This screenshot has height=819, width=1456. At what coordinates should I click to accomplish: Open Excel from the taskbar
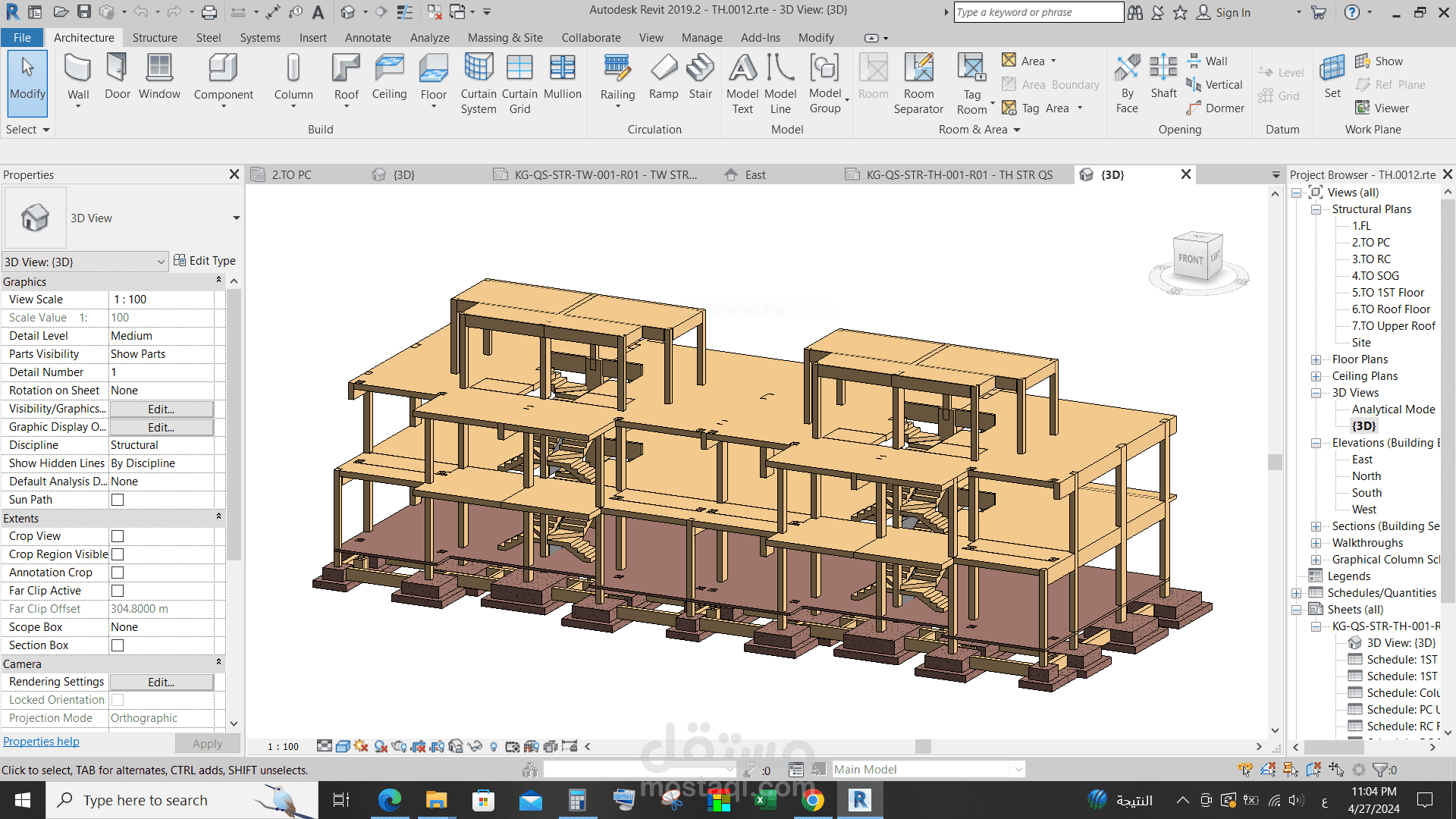765,800
